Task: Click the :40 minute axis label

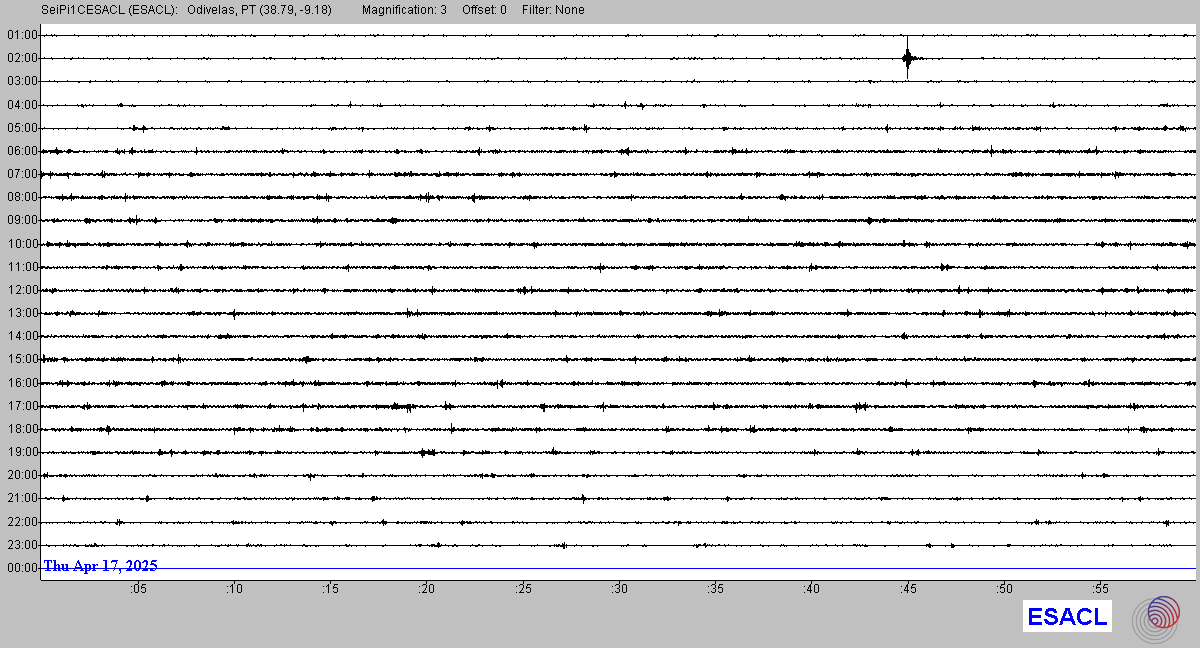Action: [811, 590]
